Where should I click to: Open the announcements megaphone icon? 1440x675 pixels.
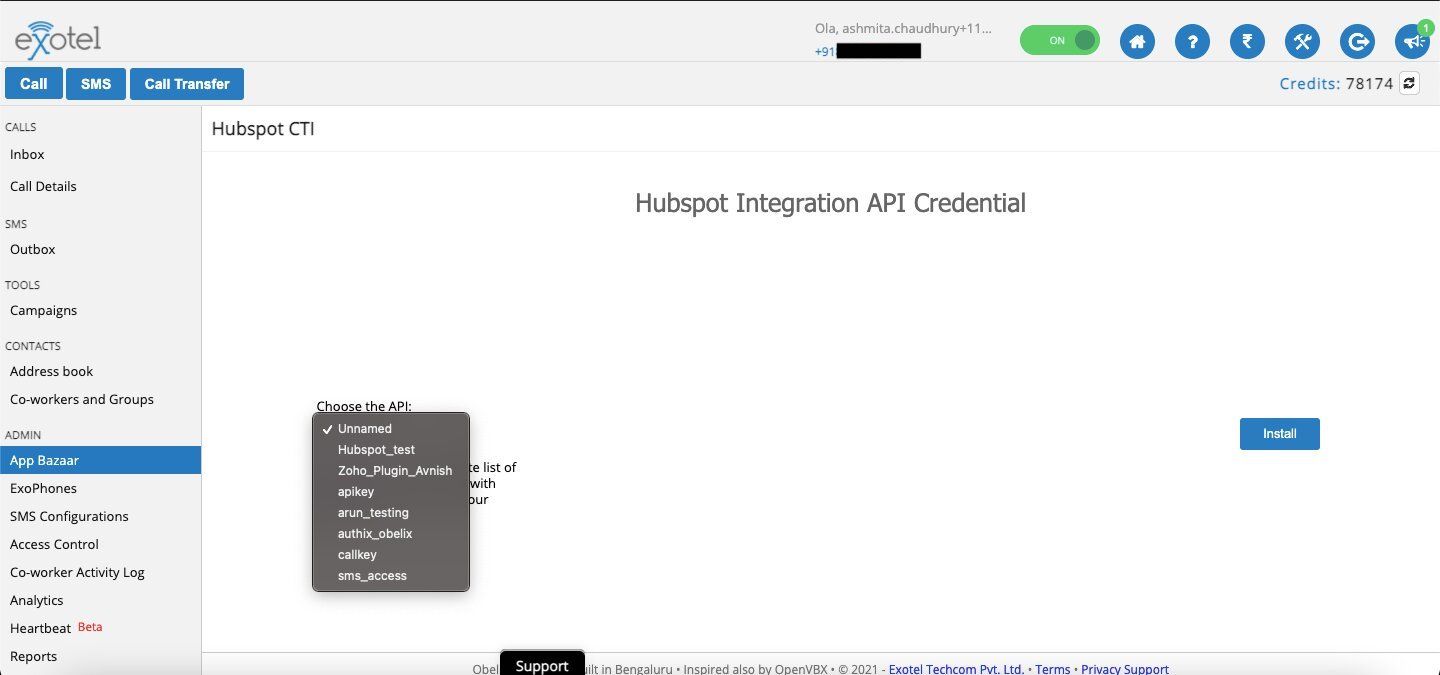click(1412, 41)
